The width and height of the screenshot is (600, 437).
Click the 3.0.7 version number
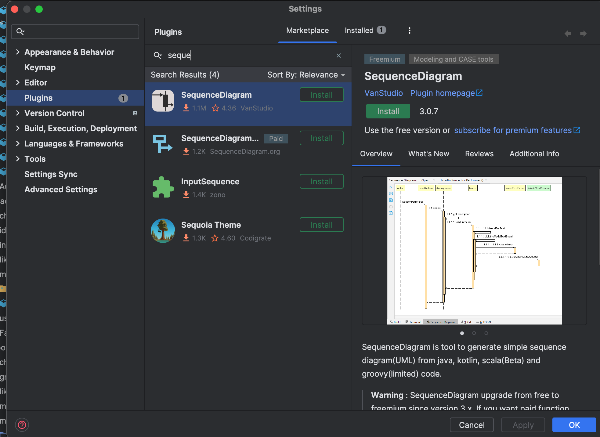[x=429, y=111]
